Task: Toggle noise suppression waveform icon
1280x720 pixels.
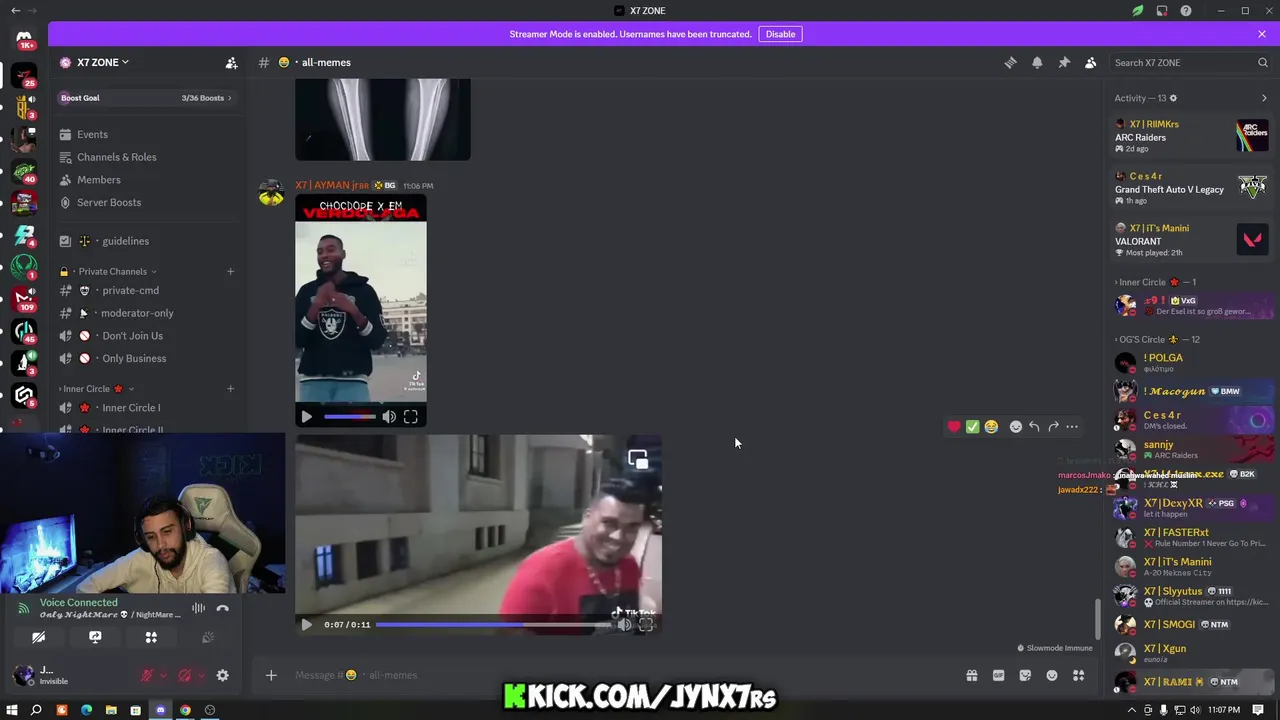Action: click(198, 608)
